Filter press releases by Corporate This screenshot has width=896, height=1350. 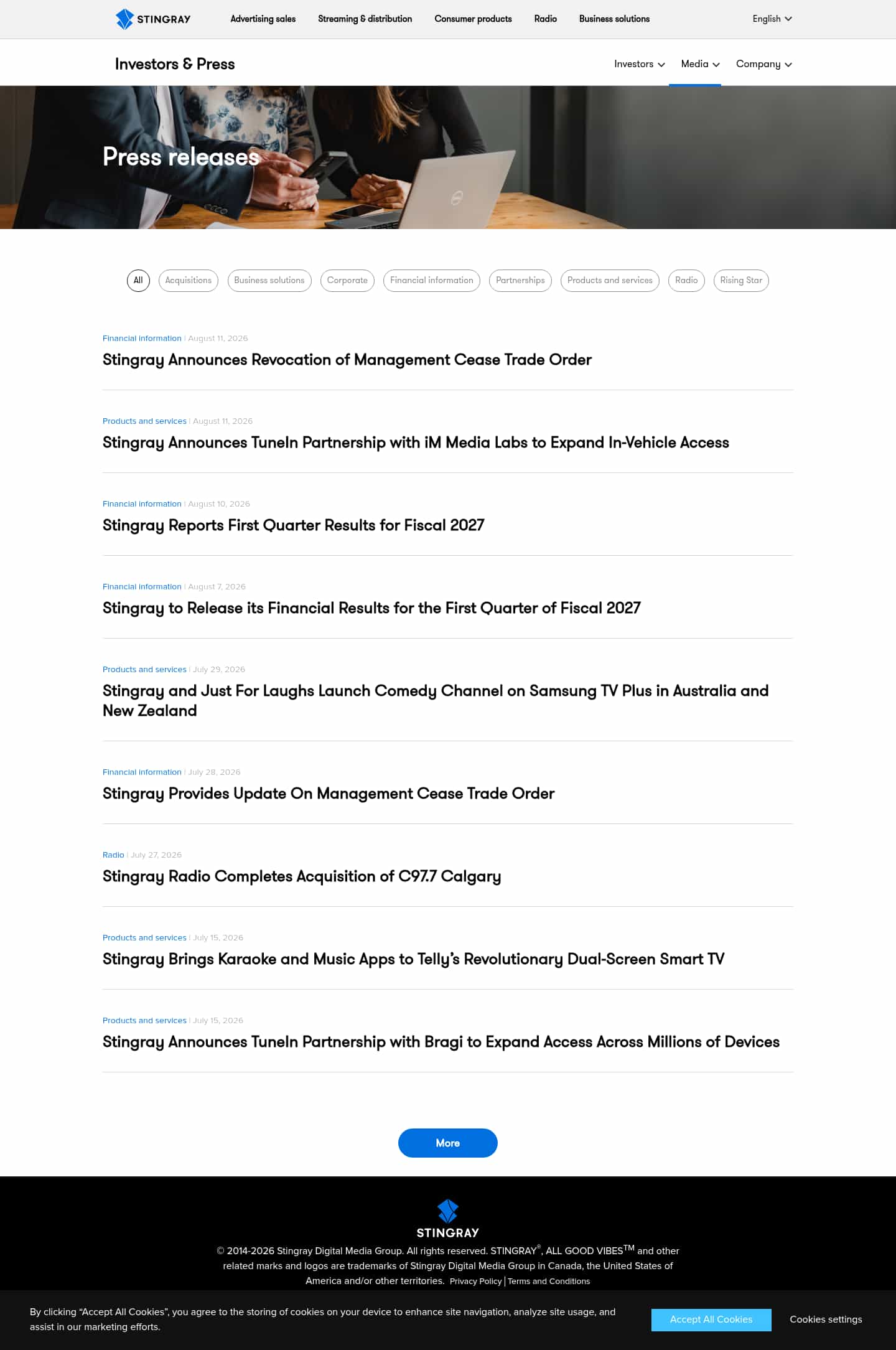coord(347,281)
